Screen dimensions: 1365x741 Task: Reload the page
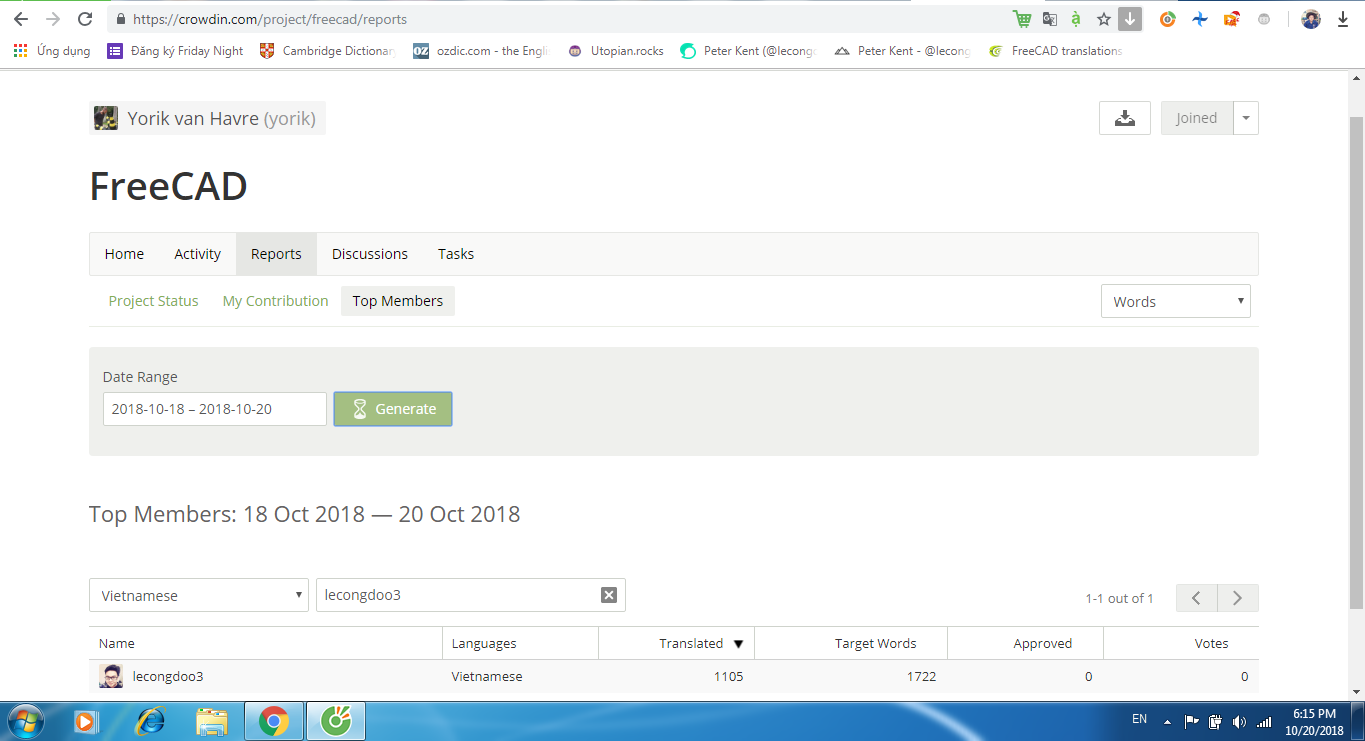pos(85,19)
